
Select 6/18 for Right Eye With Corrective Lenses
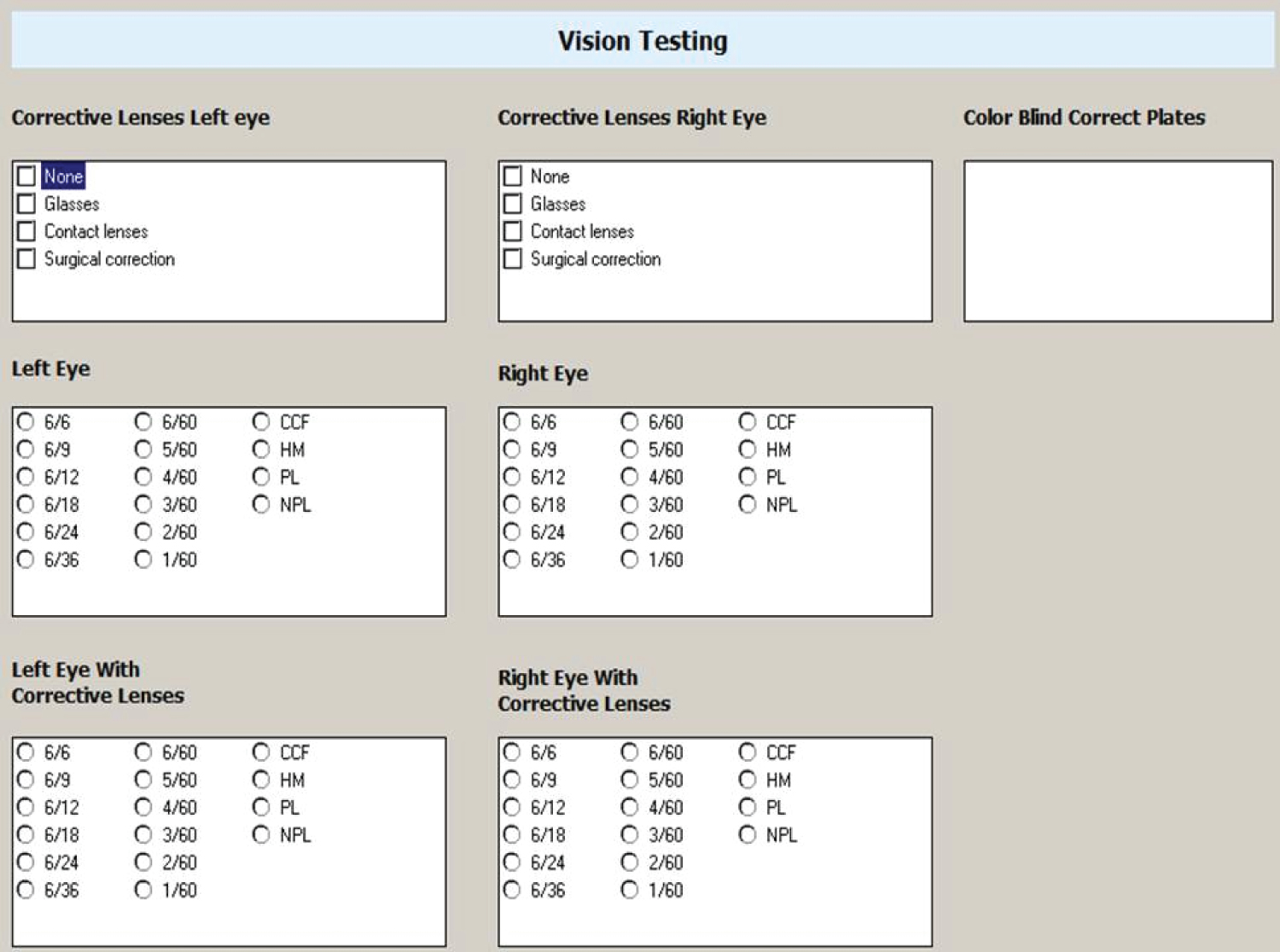pyautogui.click(x=512, y=835)
